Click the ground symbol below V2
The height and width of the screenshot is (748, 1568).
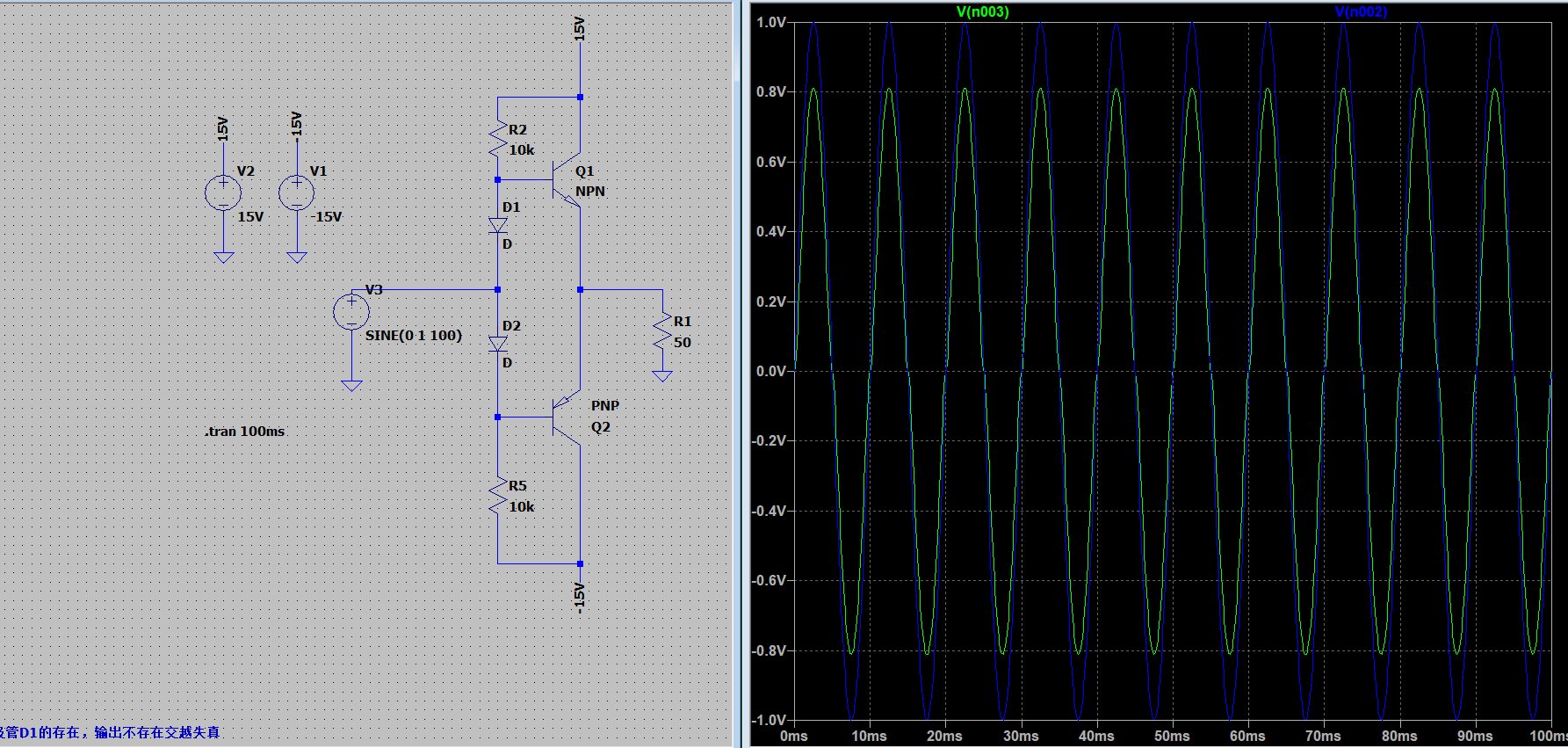tap(223, 258)
